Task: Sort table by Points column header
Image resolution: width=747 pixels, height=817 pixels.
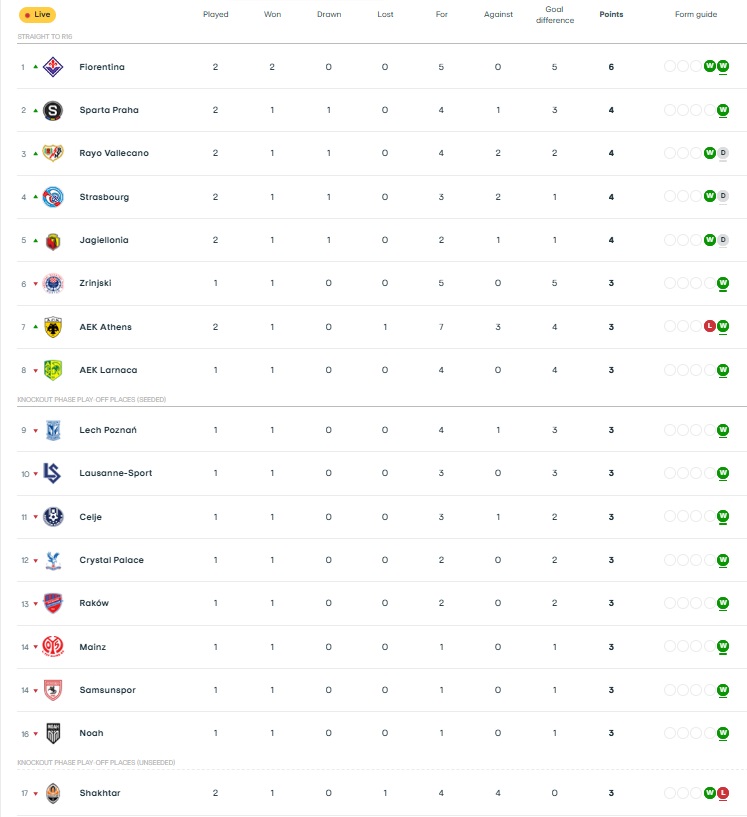Action: click(x=611, y=15)
